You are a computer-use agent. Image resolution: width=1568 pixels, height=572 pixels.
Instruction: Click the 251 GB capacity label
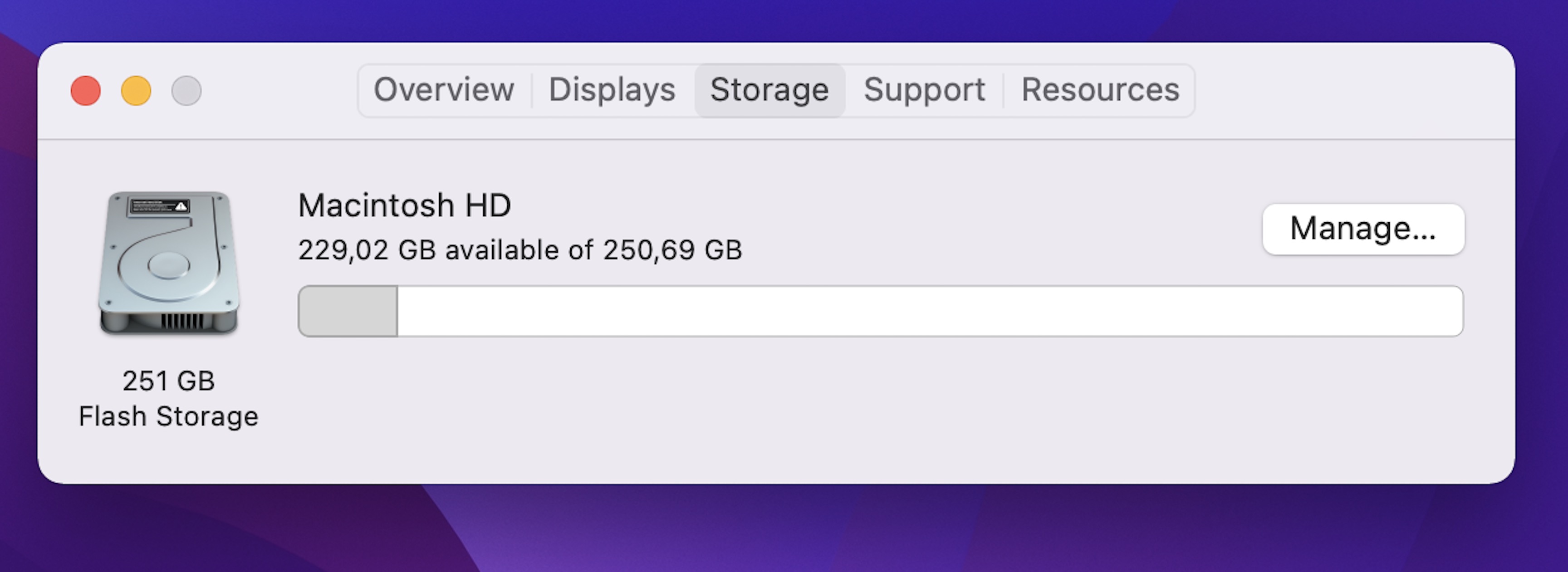[x=169, y=381]
